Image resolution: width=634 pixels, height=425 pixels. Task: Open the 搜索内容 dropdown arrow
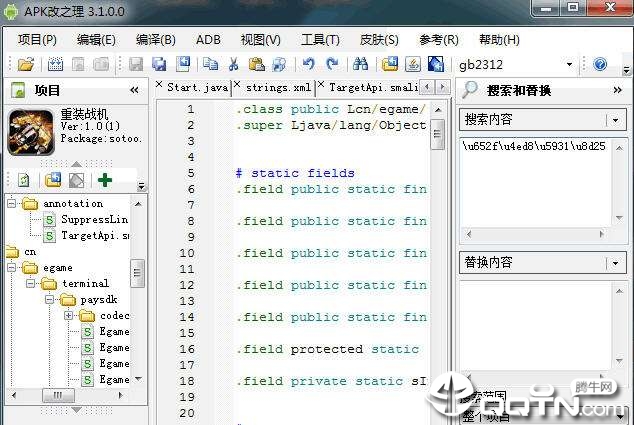(x=615, y=120)
